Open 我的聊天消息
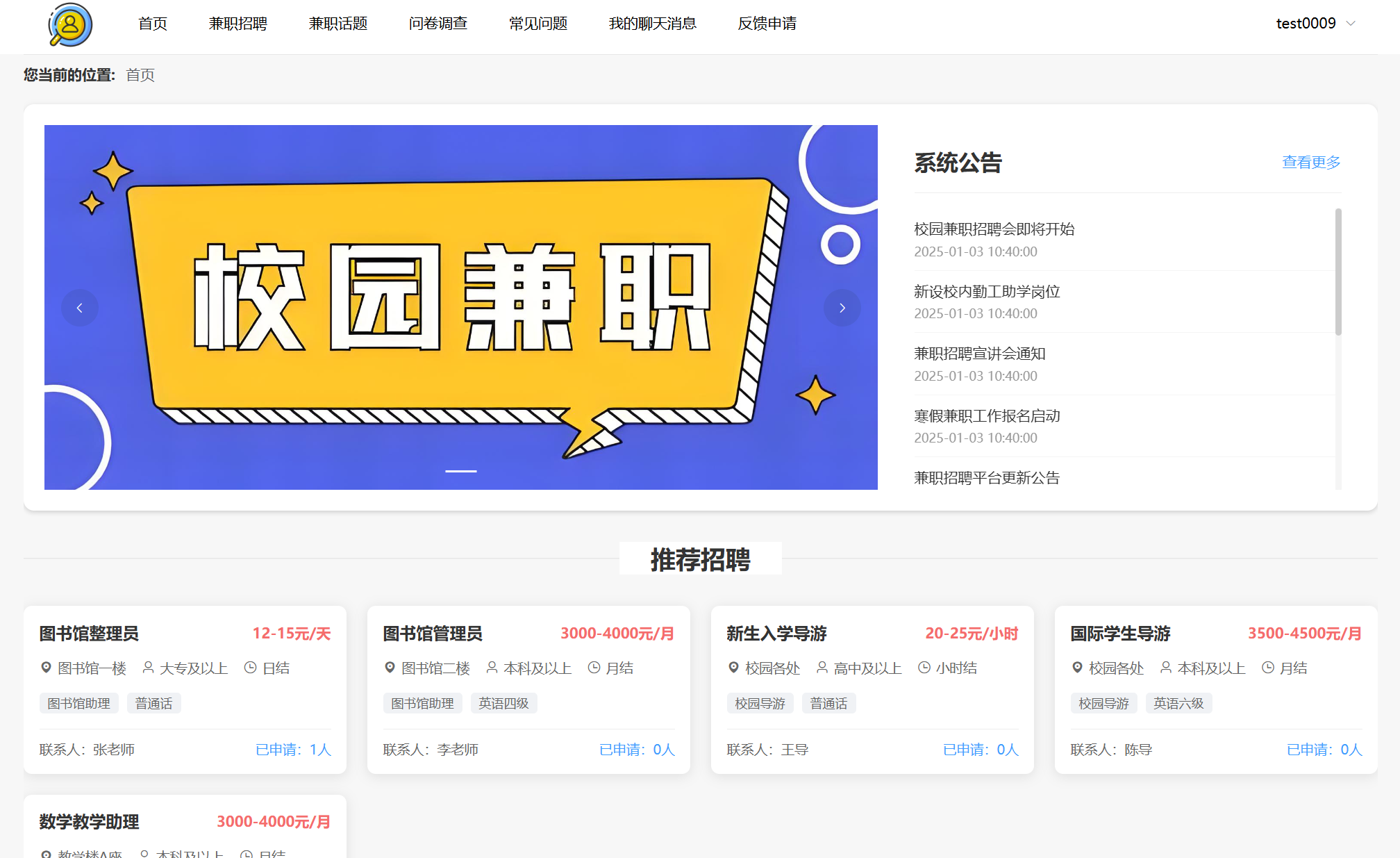This screenshot has width=1400, height=858. click(653, 24)
